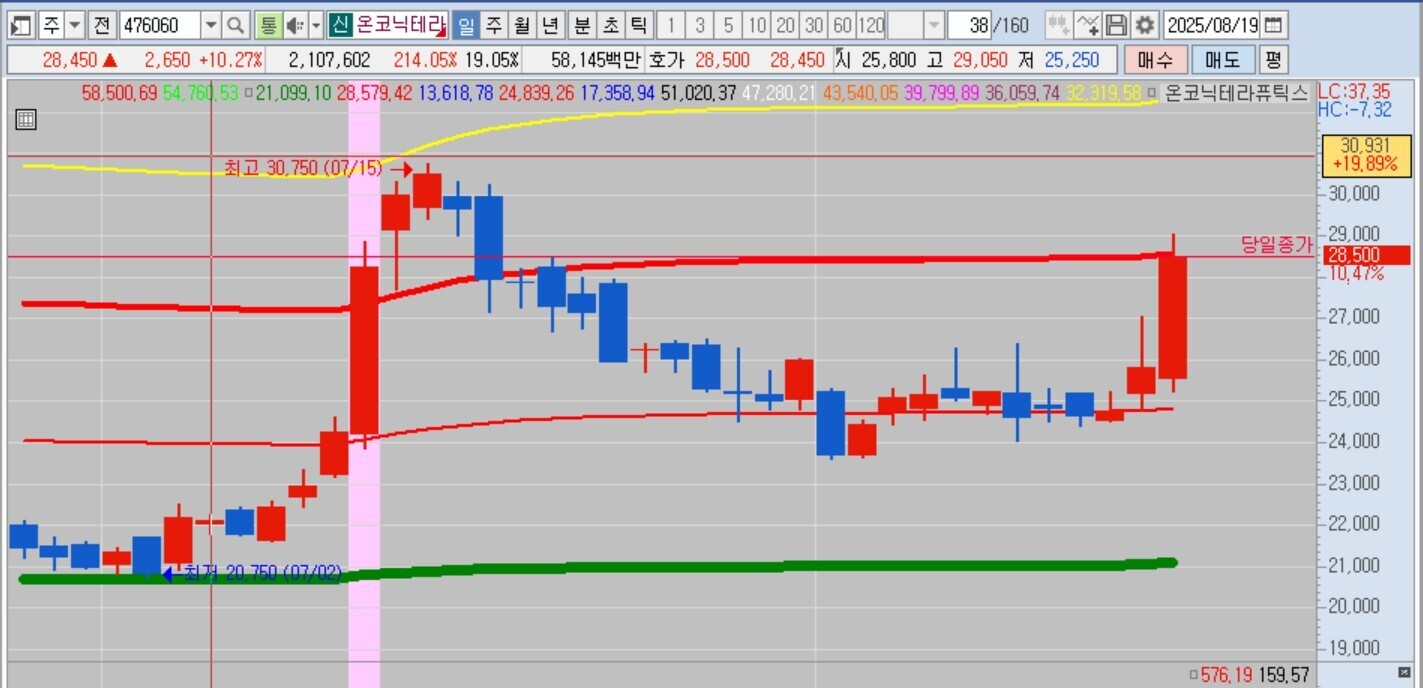Click the 온코닉테라퓨틱스 chart legend label
Image resolution: width=1423 pixels, height=688 pixels.
[x=1237, y=93]
